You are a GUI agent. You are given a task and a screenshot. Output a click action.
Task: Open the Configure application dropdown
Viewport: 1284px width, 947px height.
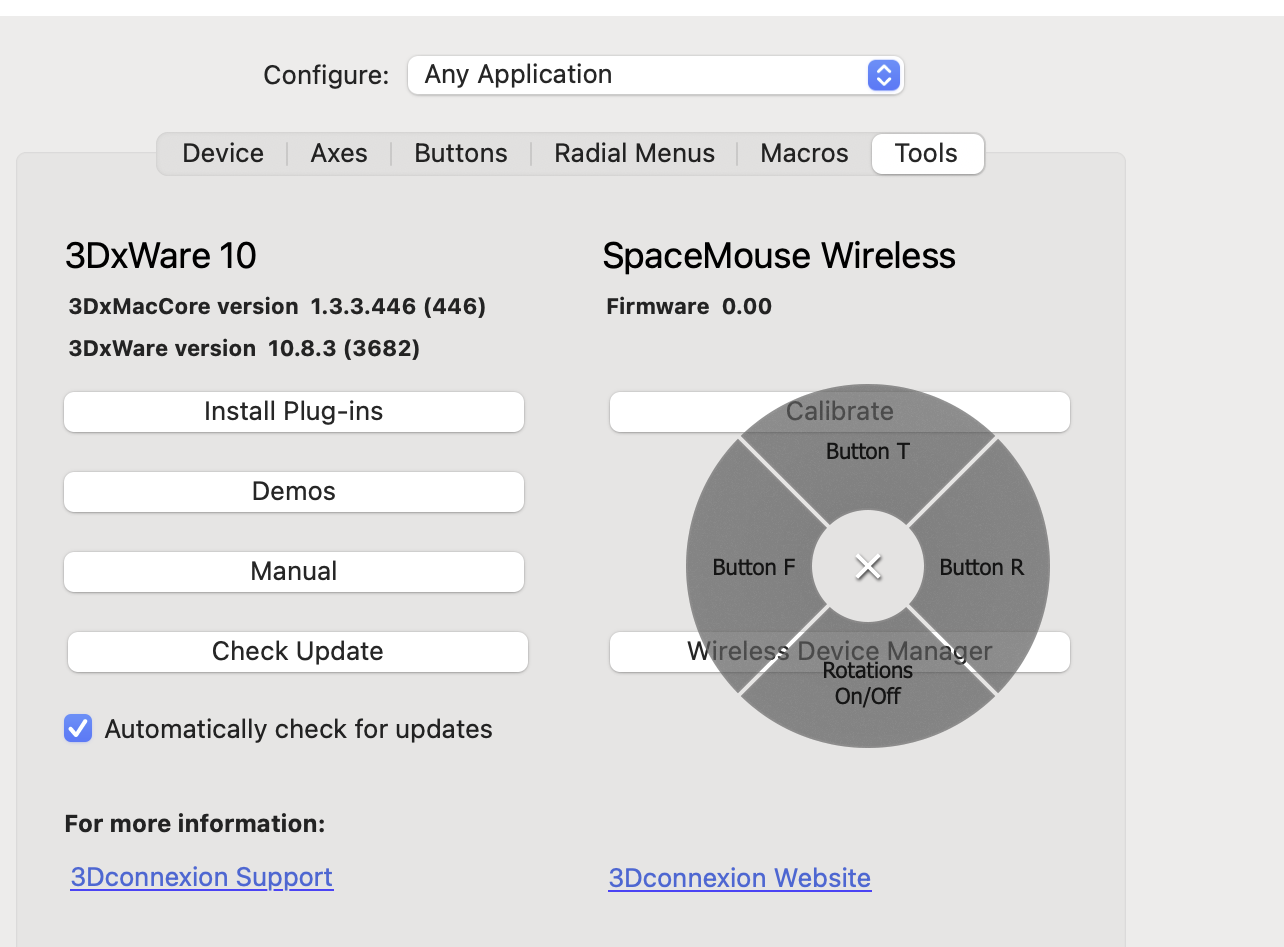coord(655,75)
